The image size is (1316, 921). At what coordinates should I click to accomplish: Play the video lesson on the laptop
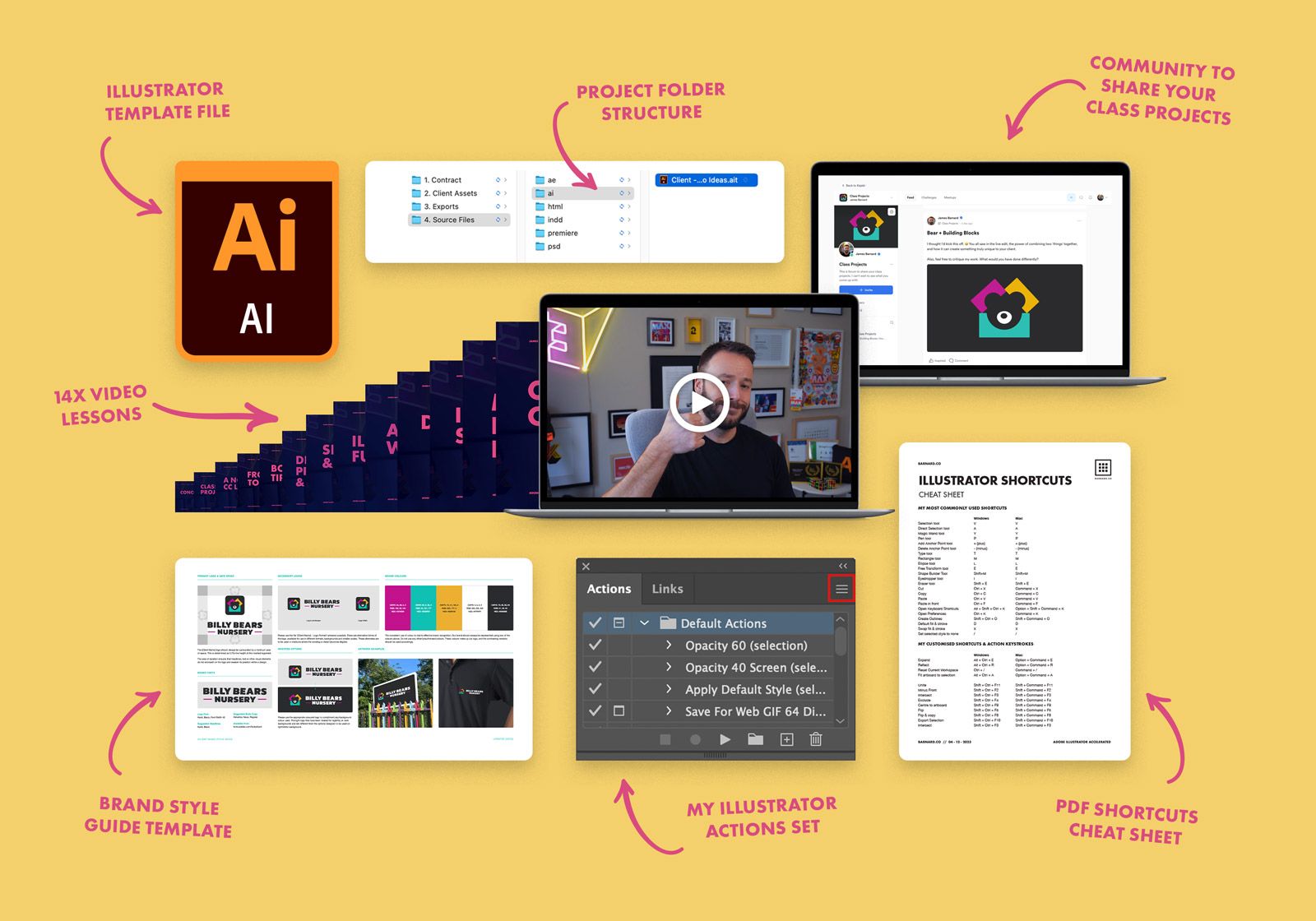point(699,402)
